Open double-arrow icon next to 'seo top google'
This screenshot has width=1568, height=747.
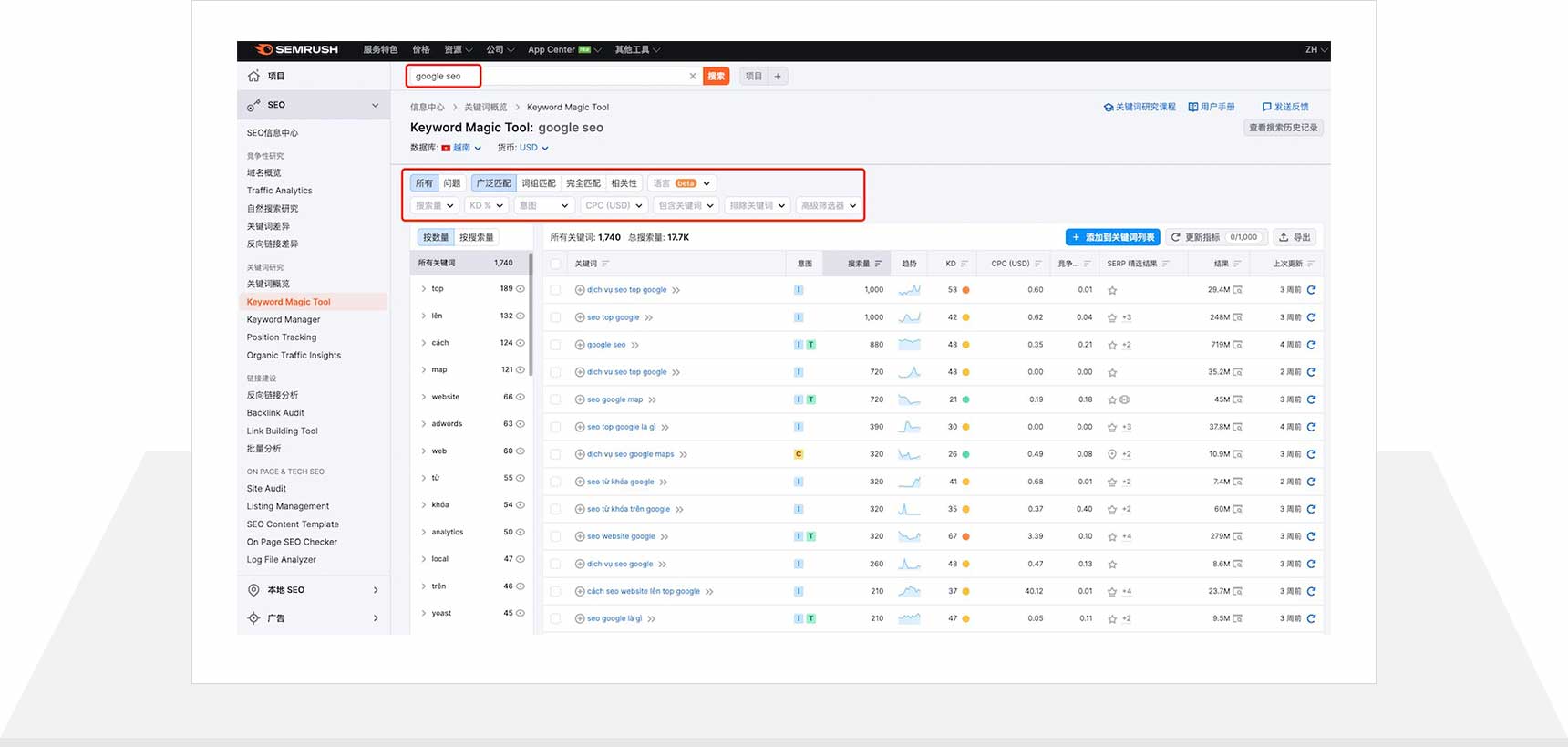[x=649, y=317]
